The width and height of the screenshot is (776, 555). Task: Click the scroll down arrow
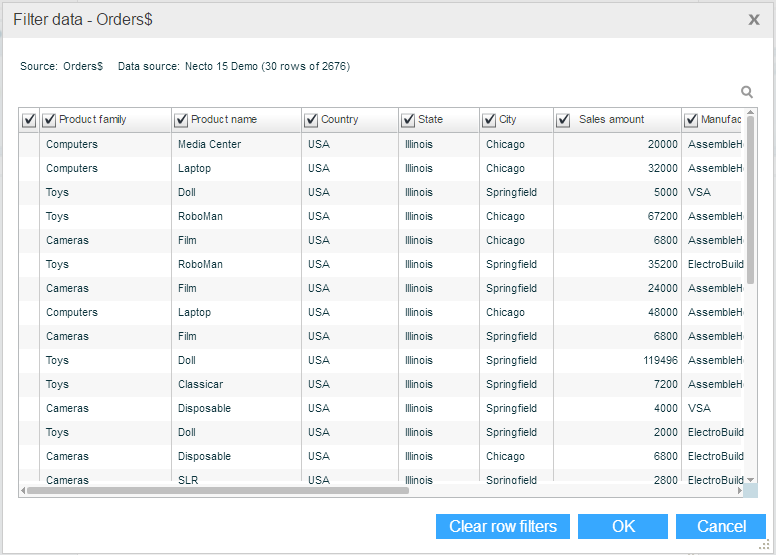tap(750, 480)
